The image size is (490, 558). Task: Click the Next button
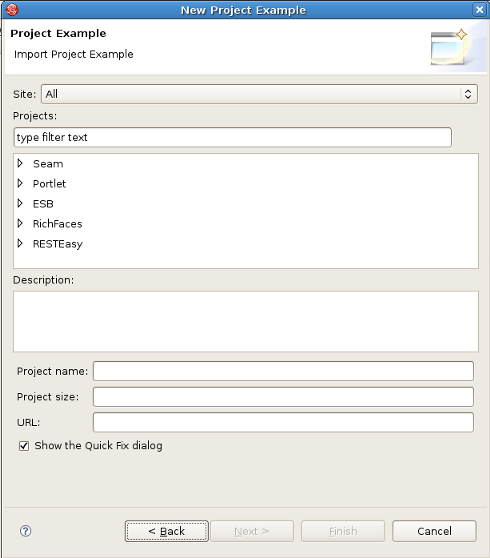(252, 531)
